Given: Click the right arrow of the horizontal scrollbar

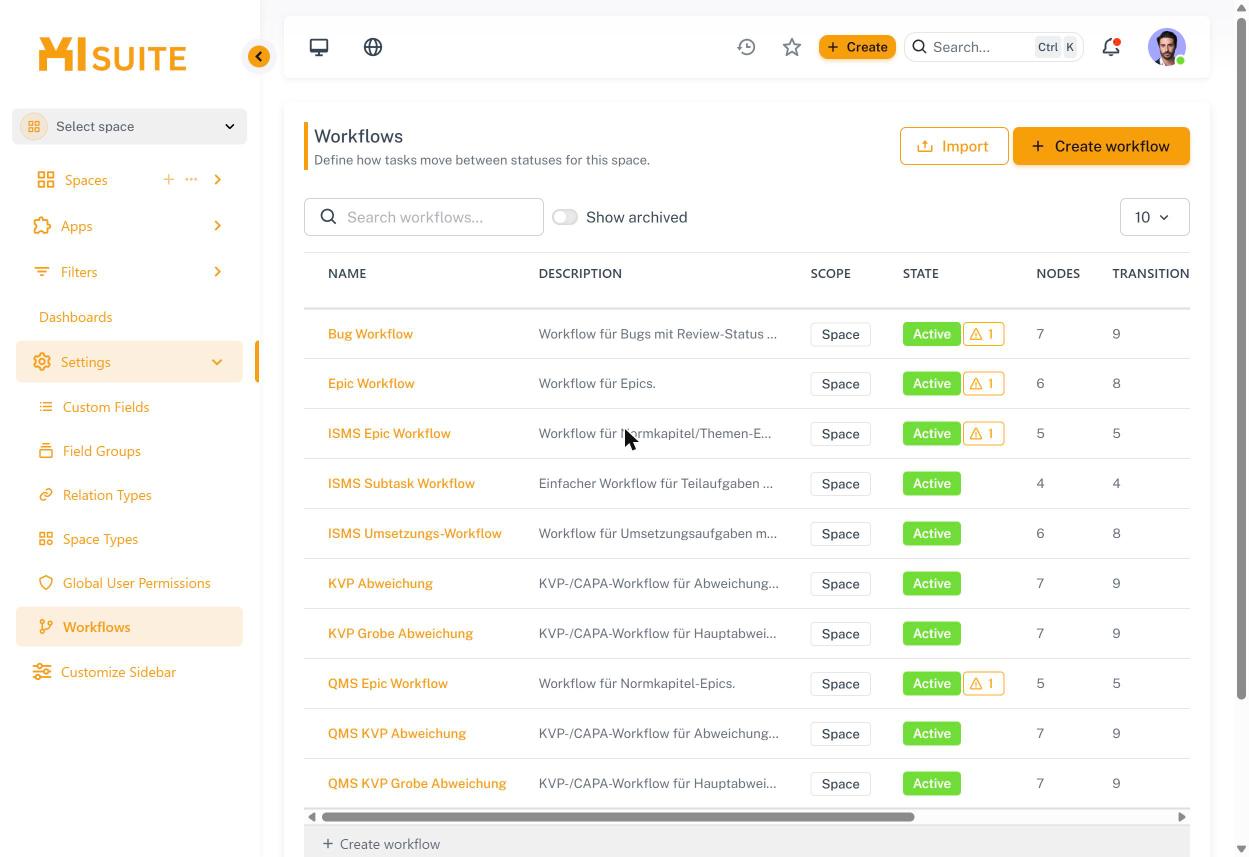Looking at the screenshot, I should 1181,817.
